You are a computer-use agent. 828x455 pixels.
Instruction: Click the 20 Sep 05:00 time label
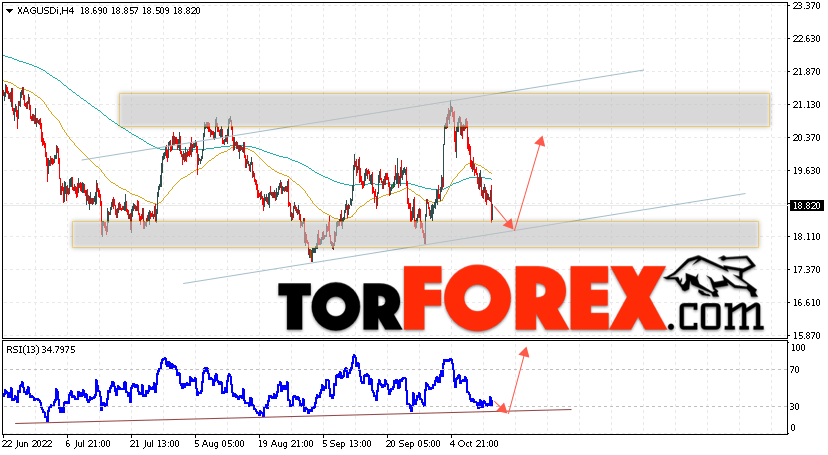(x=413, y=443)
